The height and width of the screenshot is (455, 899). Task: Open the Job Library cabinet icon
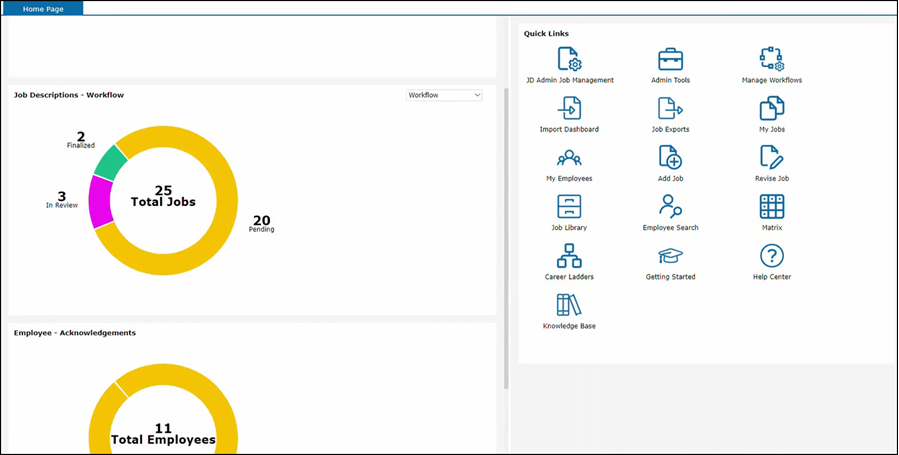[x=569, y=206]
